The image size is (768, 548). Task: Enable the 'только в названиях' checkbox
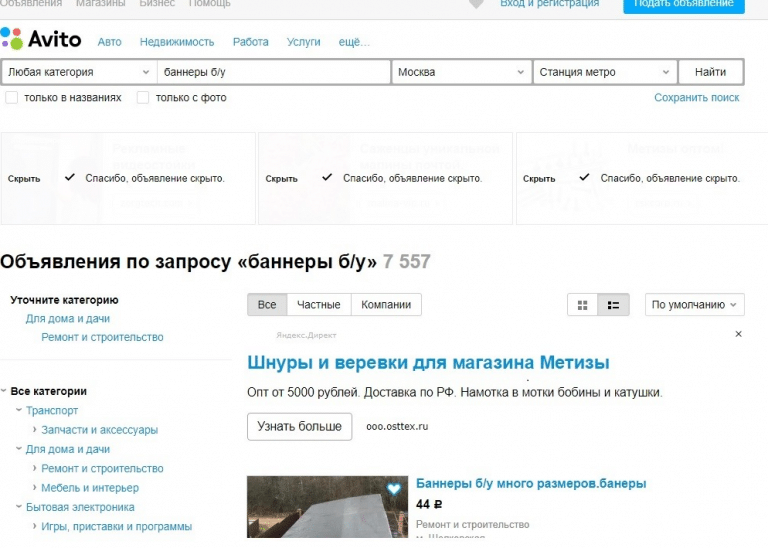coord(12,97)
